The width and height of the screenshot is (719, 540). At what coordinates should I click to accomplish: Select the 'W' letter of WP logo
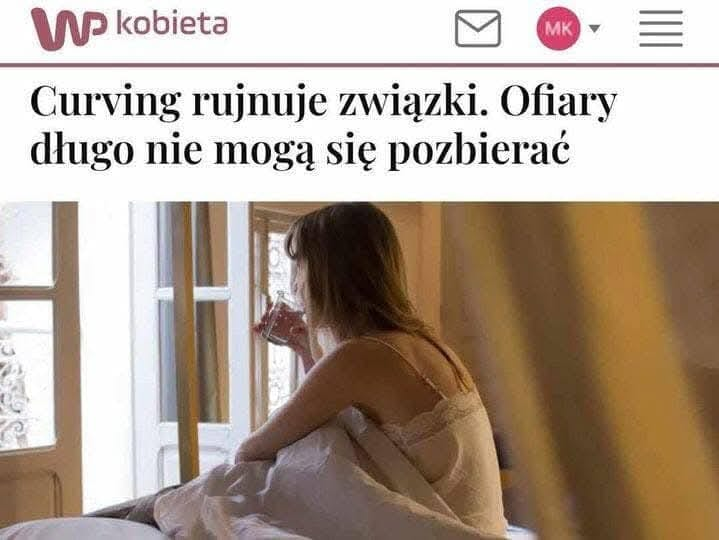(x=57, y=28)
